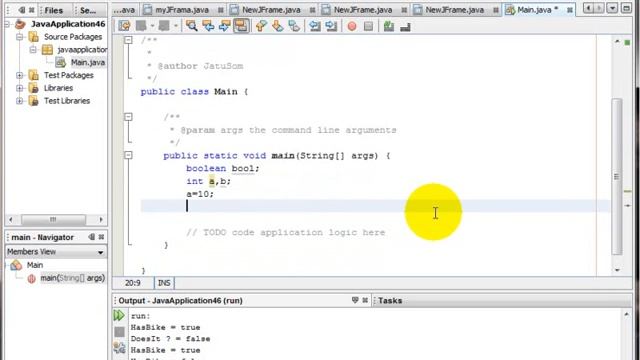Click the greyed Forward navigation icon
Viewport: 640px width, 360px height.
pyautogui.click(x=164, y=27)
